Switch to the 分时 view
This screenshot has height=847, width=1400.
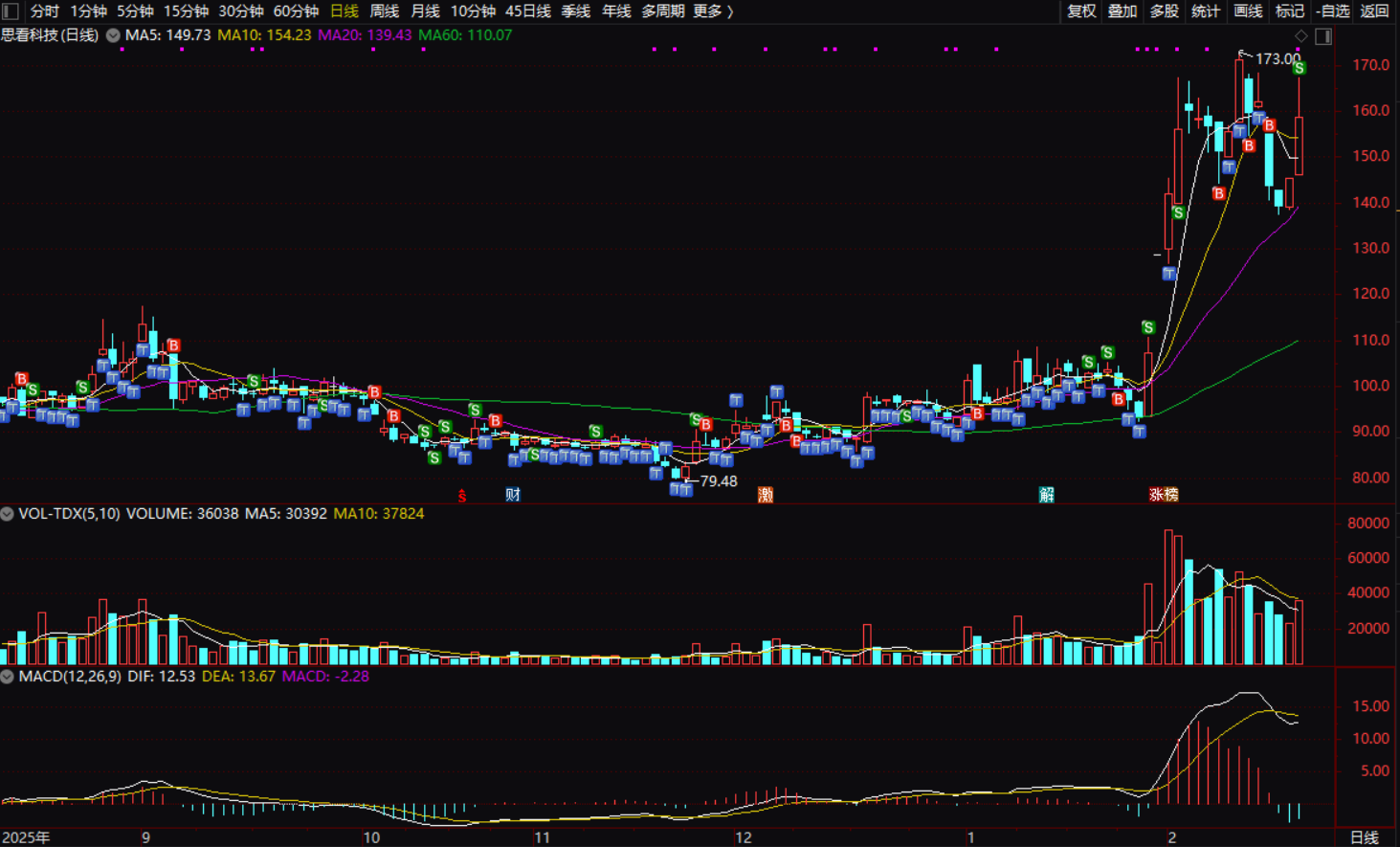click(x=45, y=11)
